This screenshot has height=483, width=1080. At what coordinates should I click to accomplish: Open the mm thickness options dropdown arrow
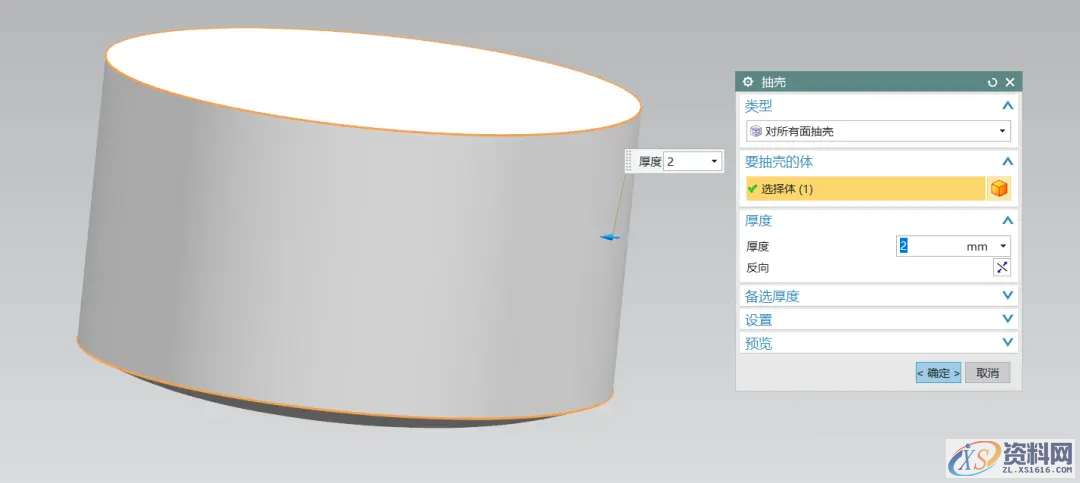(x=1003, y=246)
